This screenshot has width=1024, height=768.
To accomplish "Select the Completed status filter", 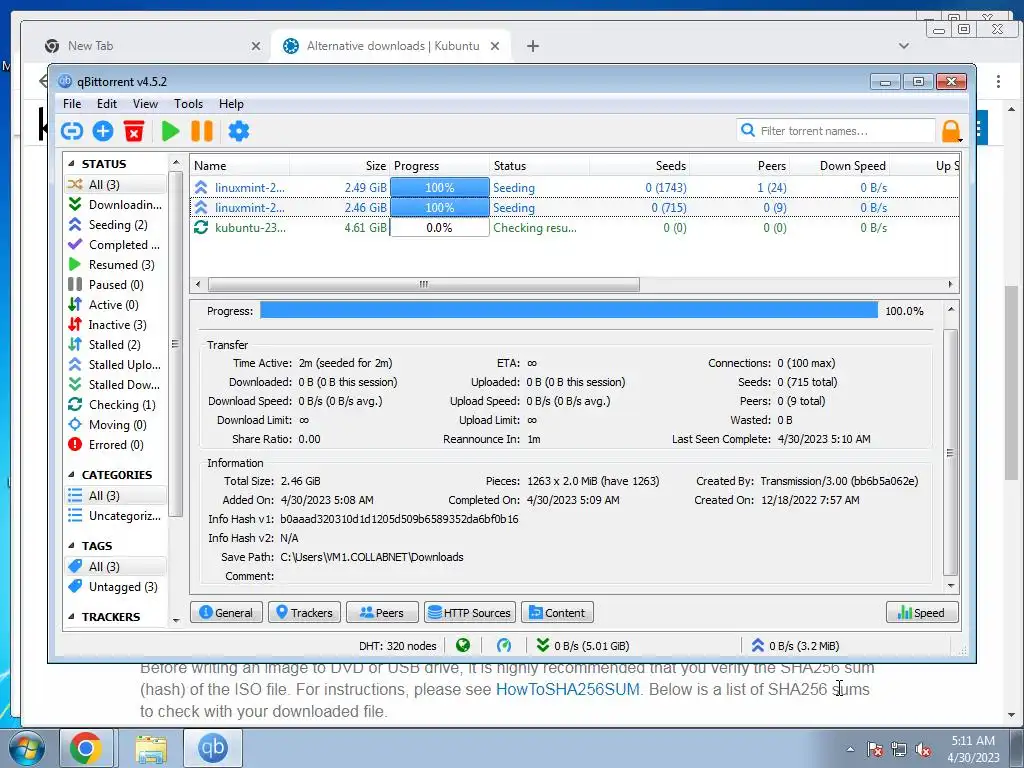I will (x=116, y=245).
